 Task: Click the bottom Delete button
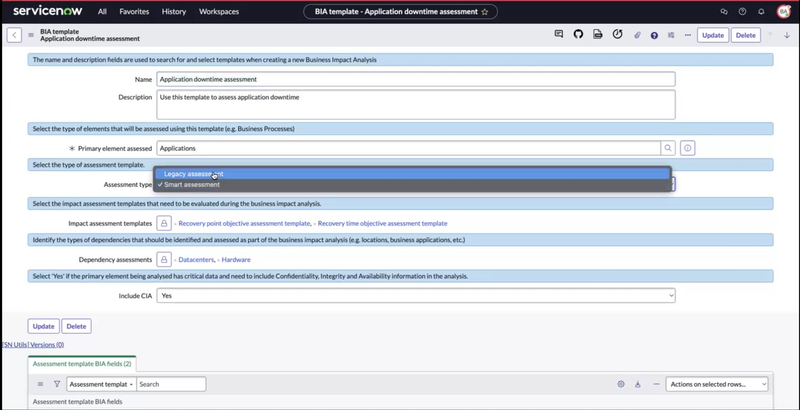click(x=77, y=326)
